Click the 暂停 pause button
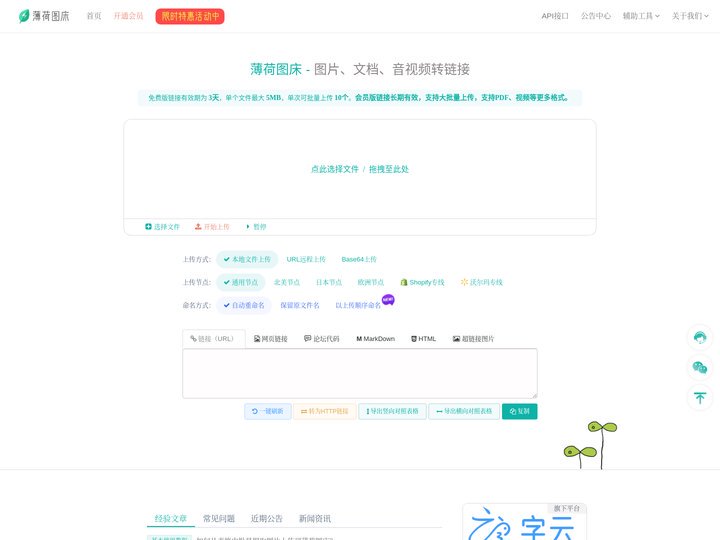Viewport: 720px width, 540px height. coord(256,227)
